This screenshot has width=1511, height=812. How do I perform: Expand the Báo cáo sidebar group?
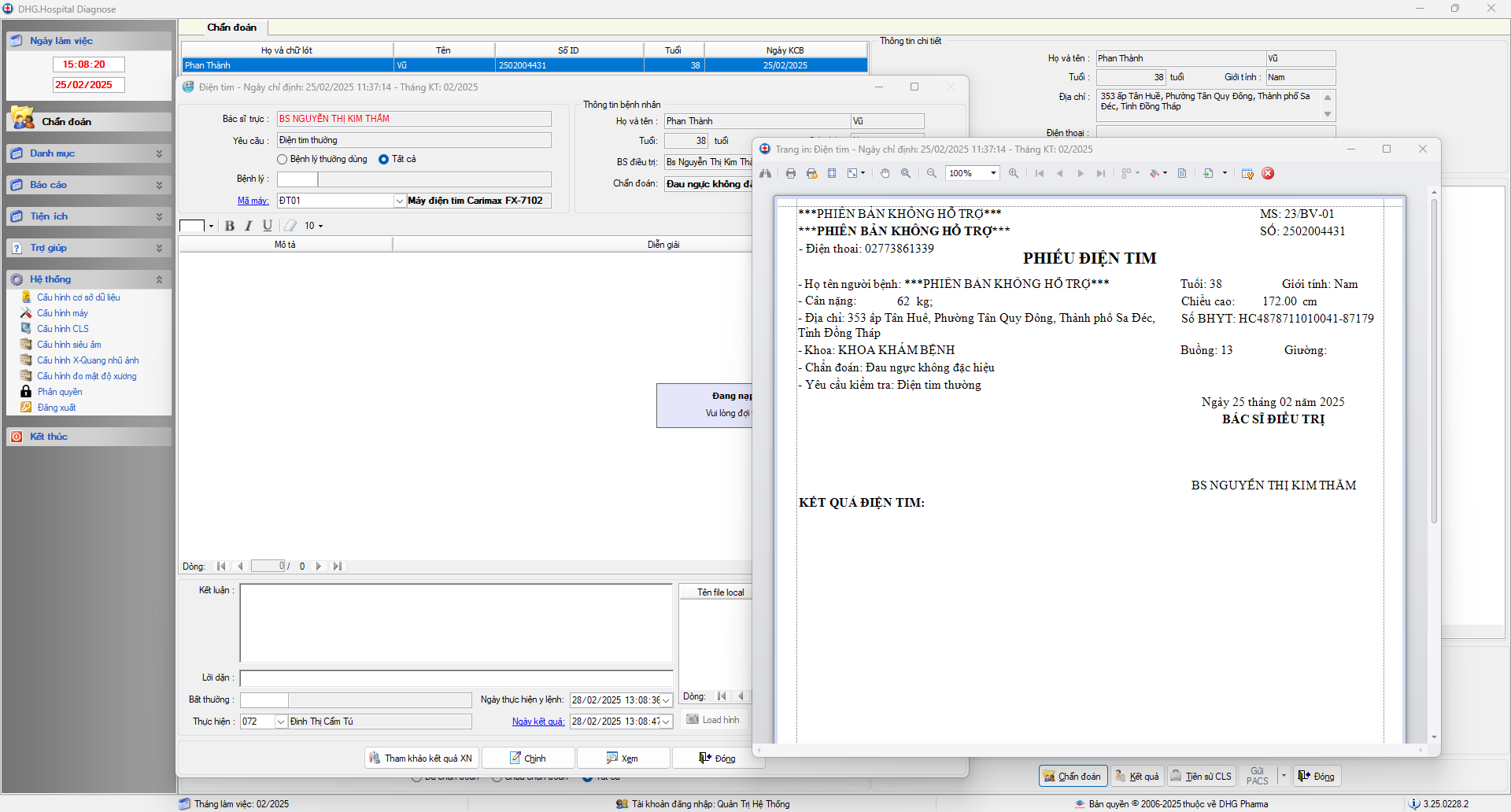90,185
